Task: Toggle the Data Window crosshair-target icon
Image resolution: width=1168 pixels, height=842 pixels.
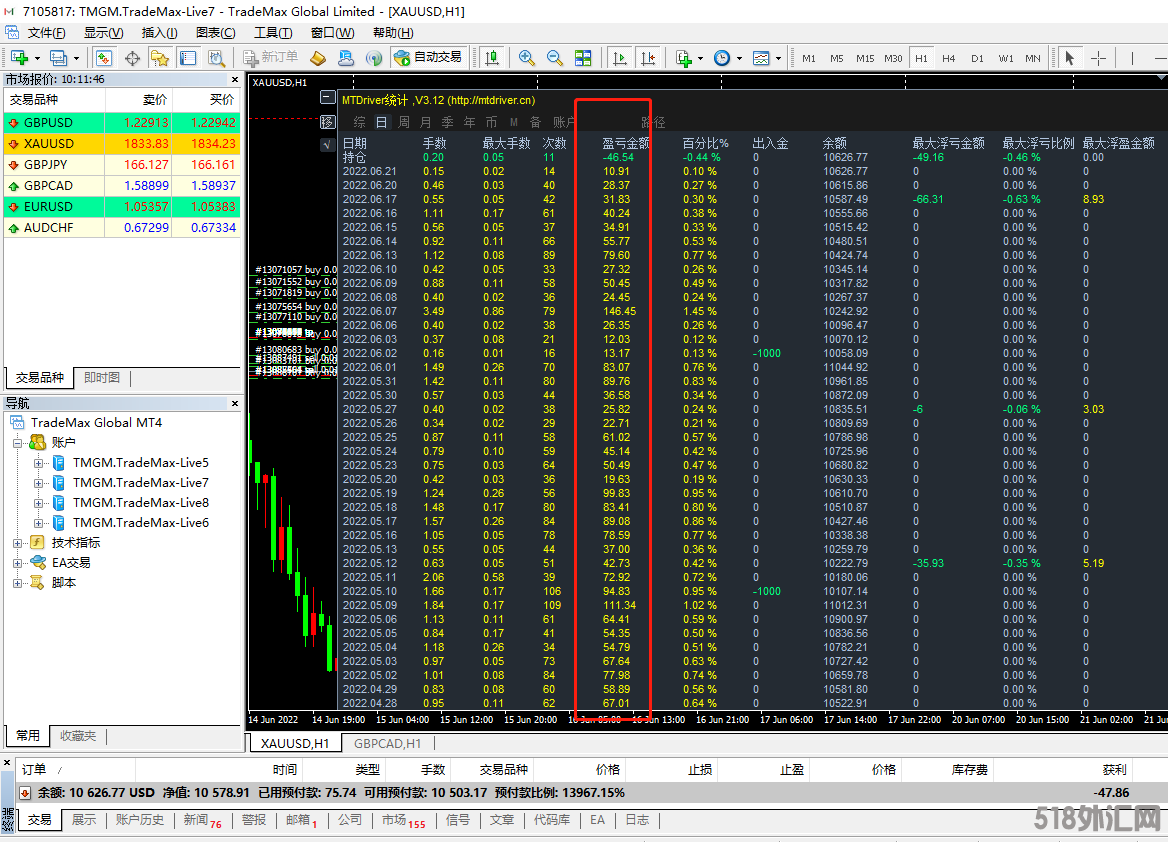Action: pos(132,57)
